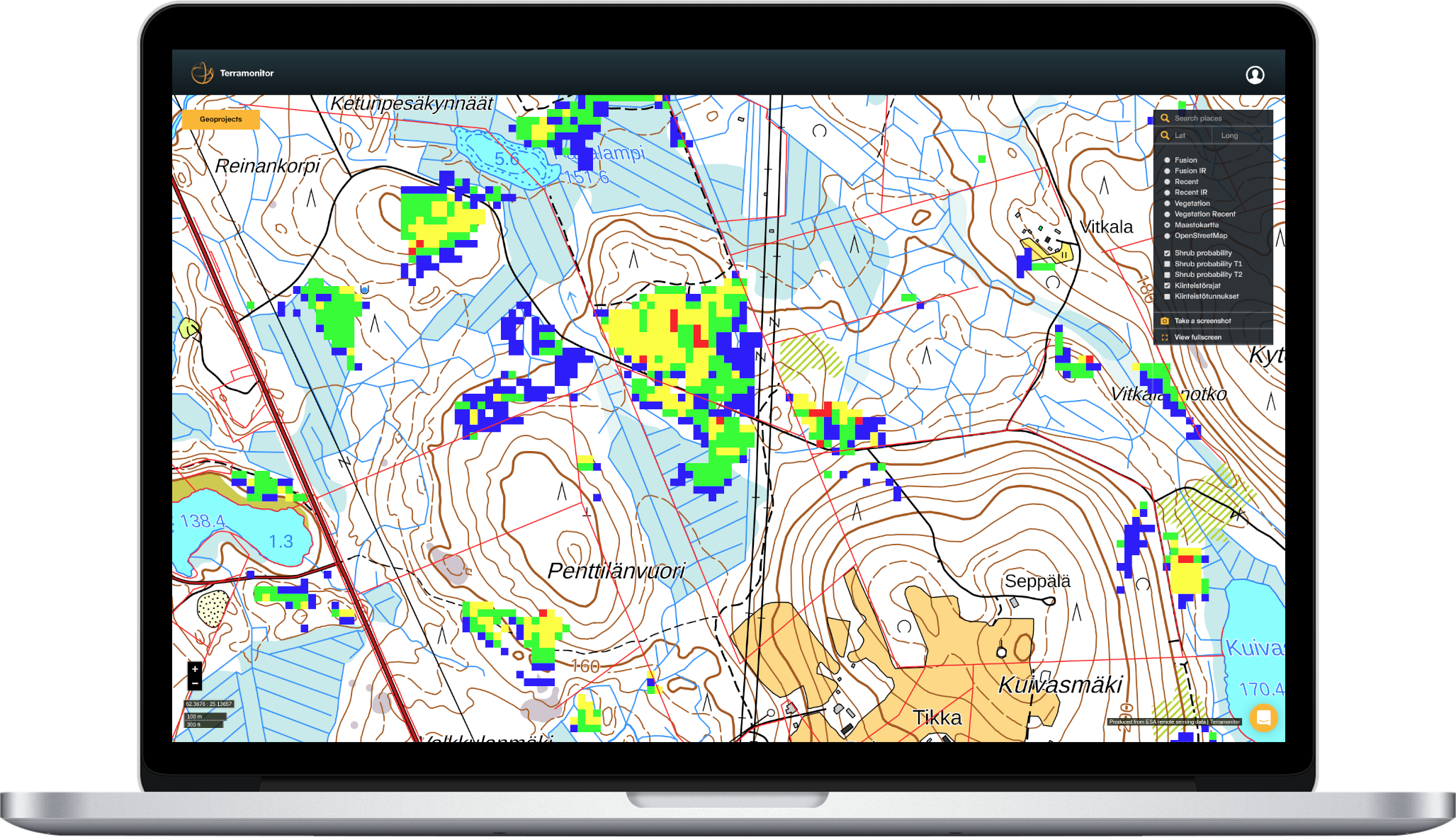Select the Fusion base layer radio

tap(1167, 160)
